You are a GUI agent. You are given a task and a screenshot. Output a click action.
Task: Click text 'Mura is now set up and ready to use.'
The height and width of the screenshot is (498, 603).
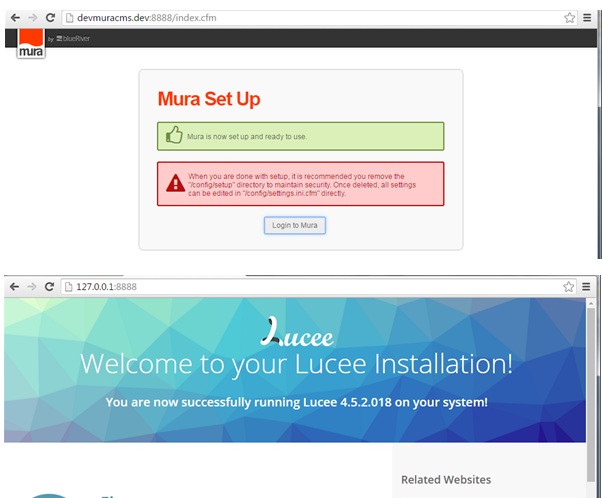[x=247, y=137]
